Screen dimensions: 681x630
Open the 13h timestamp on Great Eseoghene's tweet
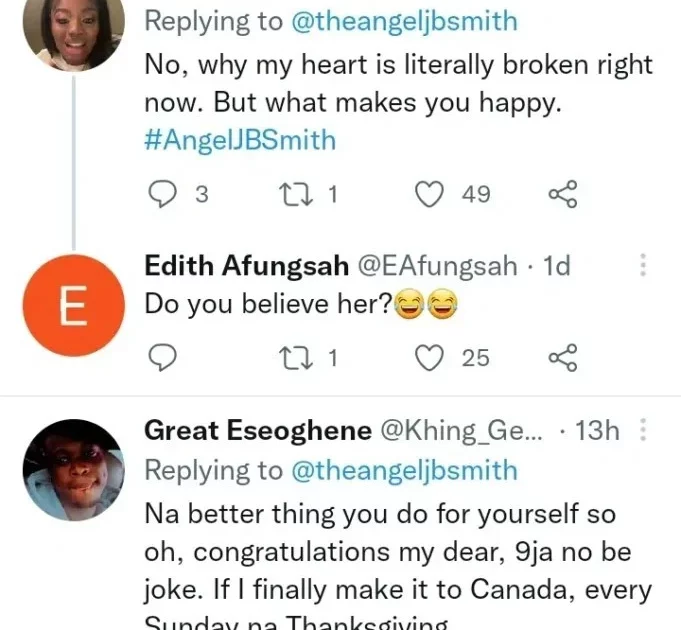tap(598, 431)
